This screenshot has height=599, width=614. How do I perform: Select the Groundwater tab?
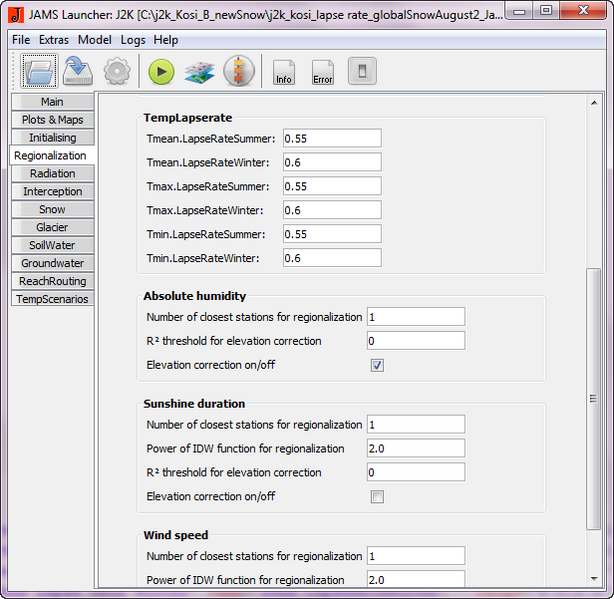pyautogui.click(x=52, y=263)
